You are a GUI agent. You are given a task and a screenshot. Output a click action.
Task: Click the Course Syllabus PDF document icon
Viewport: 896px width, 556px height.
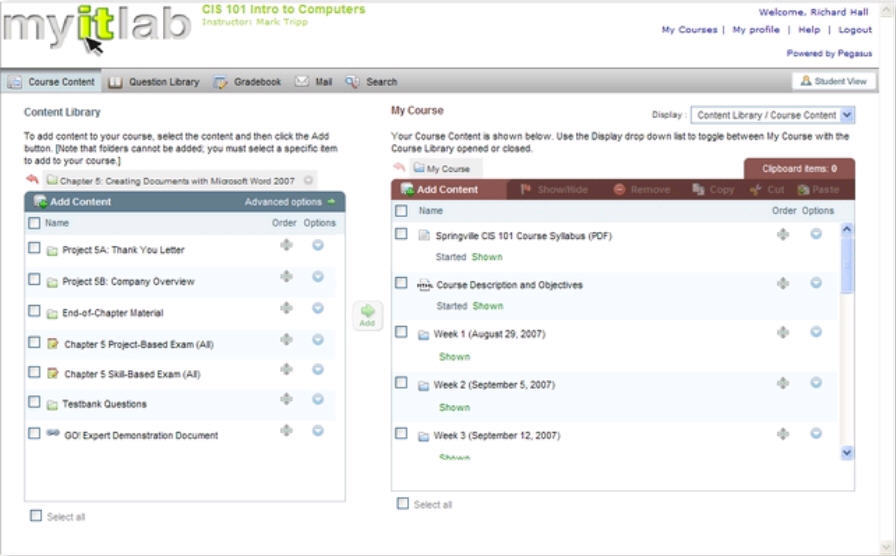click(423, 235)
